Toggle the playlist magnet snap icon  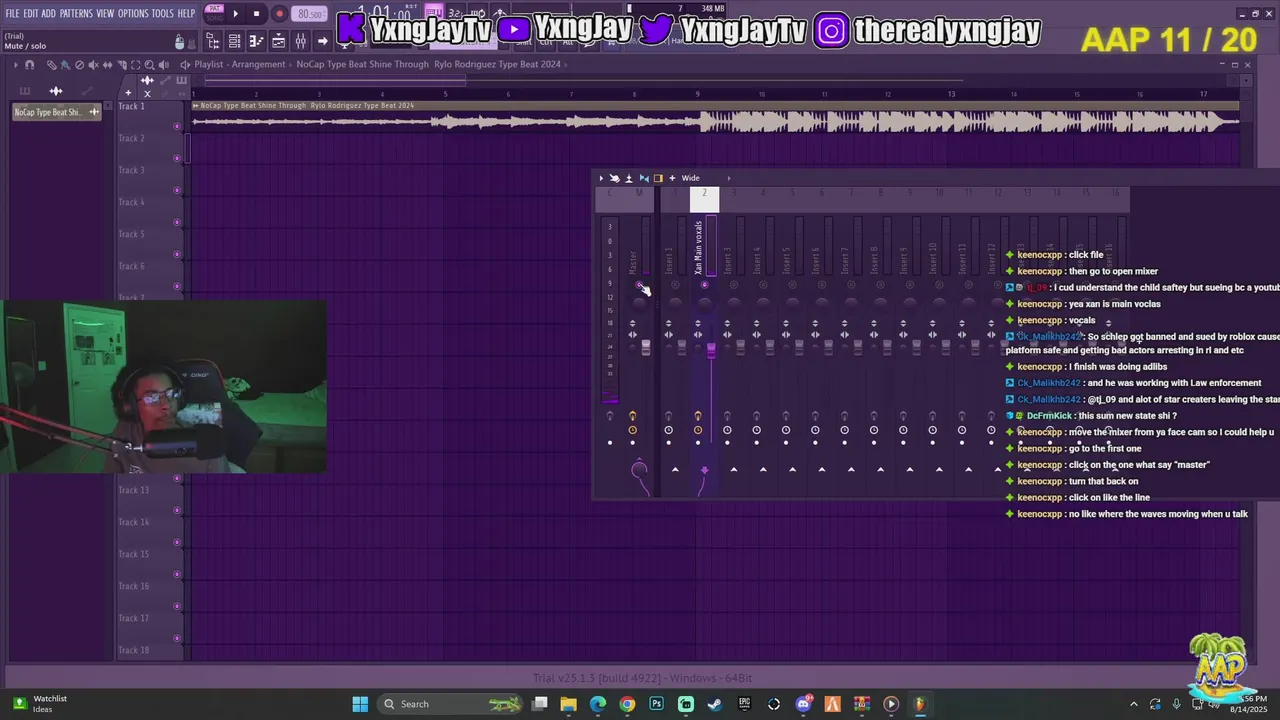click(29, 65)
